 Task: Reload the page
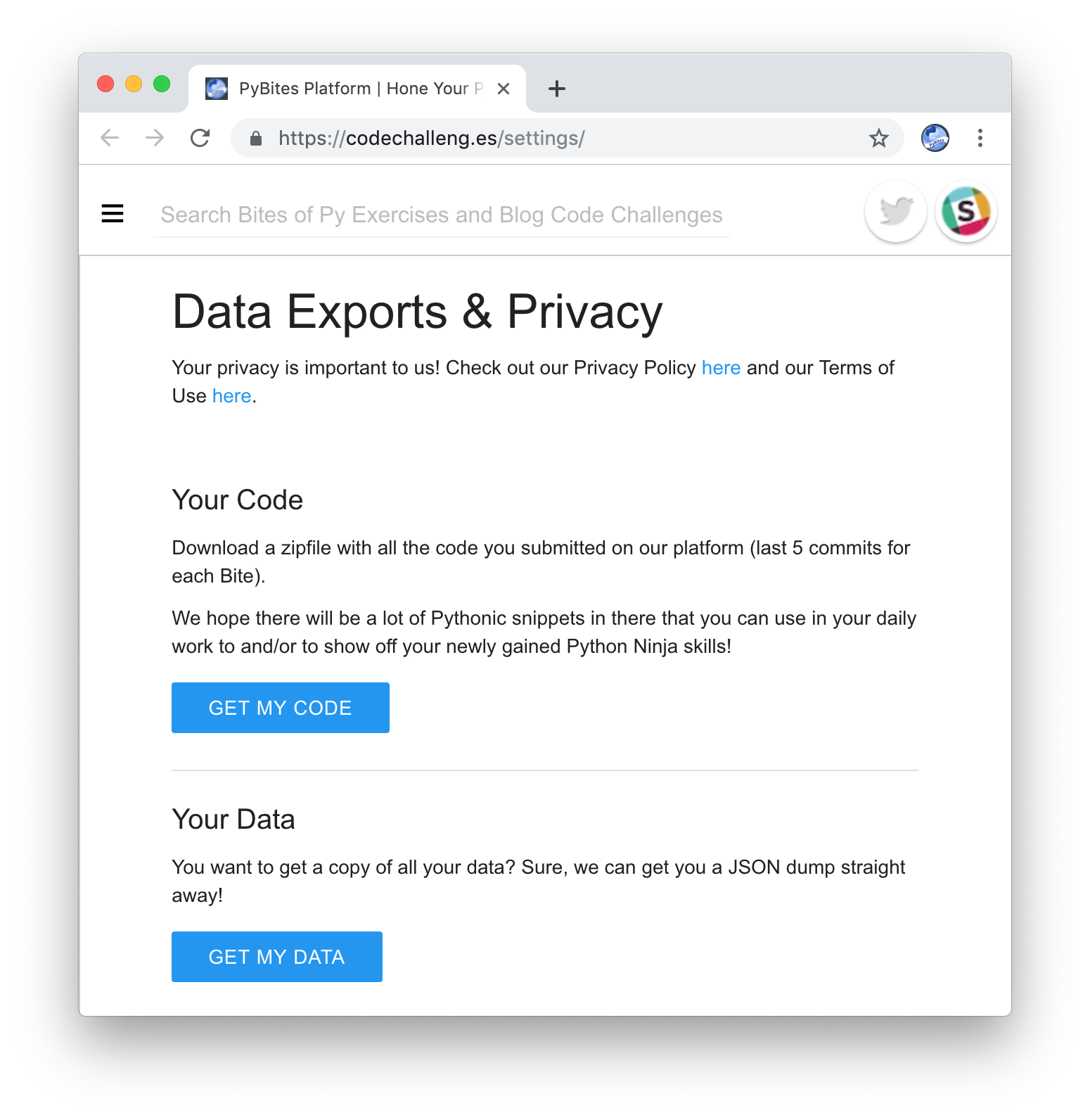tap(200, 138)
